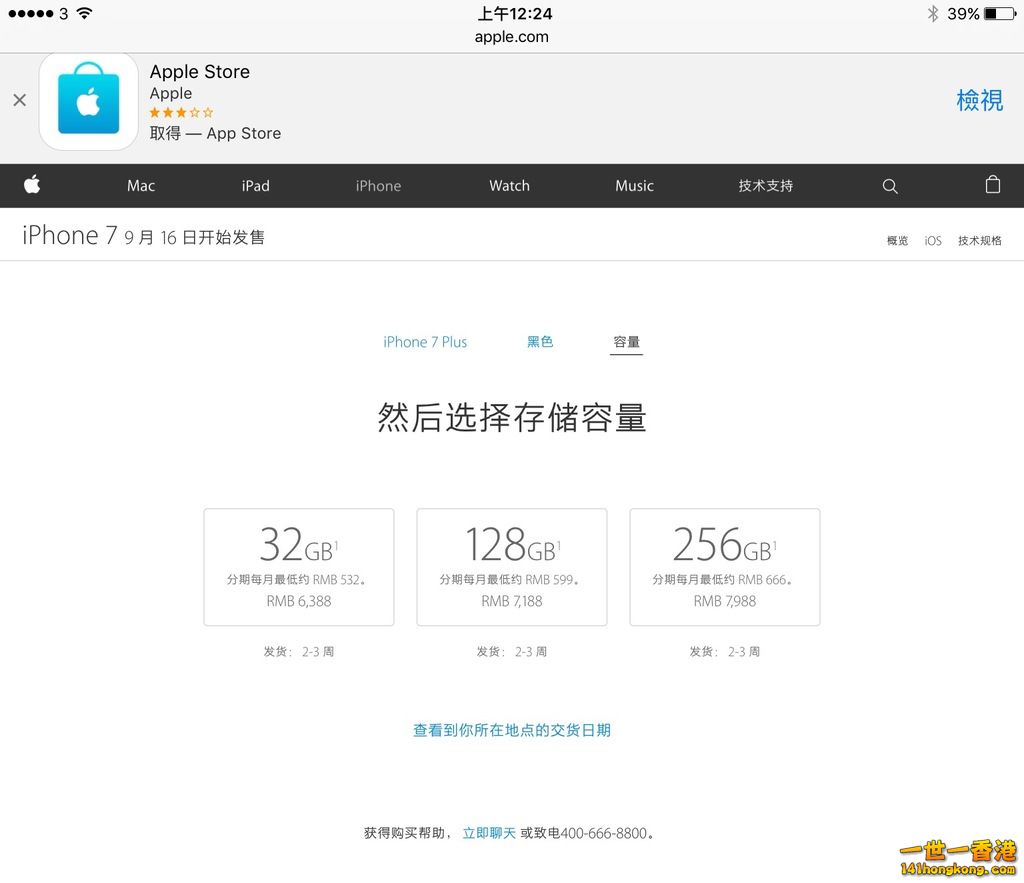Choose the 256GB storage option
This screenshot has width=1024, height=883.
click(x=724, y=567)
